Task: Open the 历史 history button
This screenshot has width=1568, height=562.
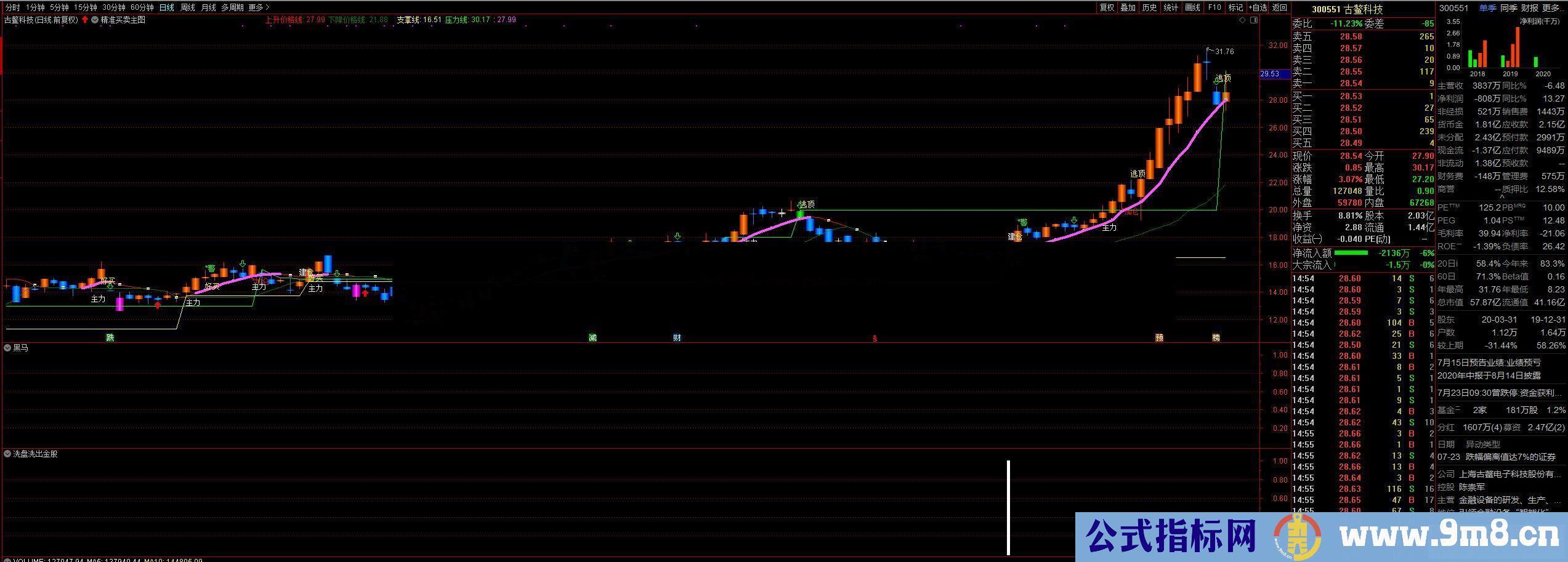Action: [1149, 7]
